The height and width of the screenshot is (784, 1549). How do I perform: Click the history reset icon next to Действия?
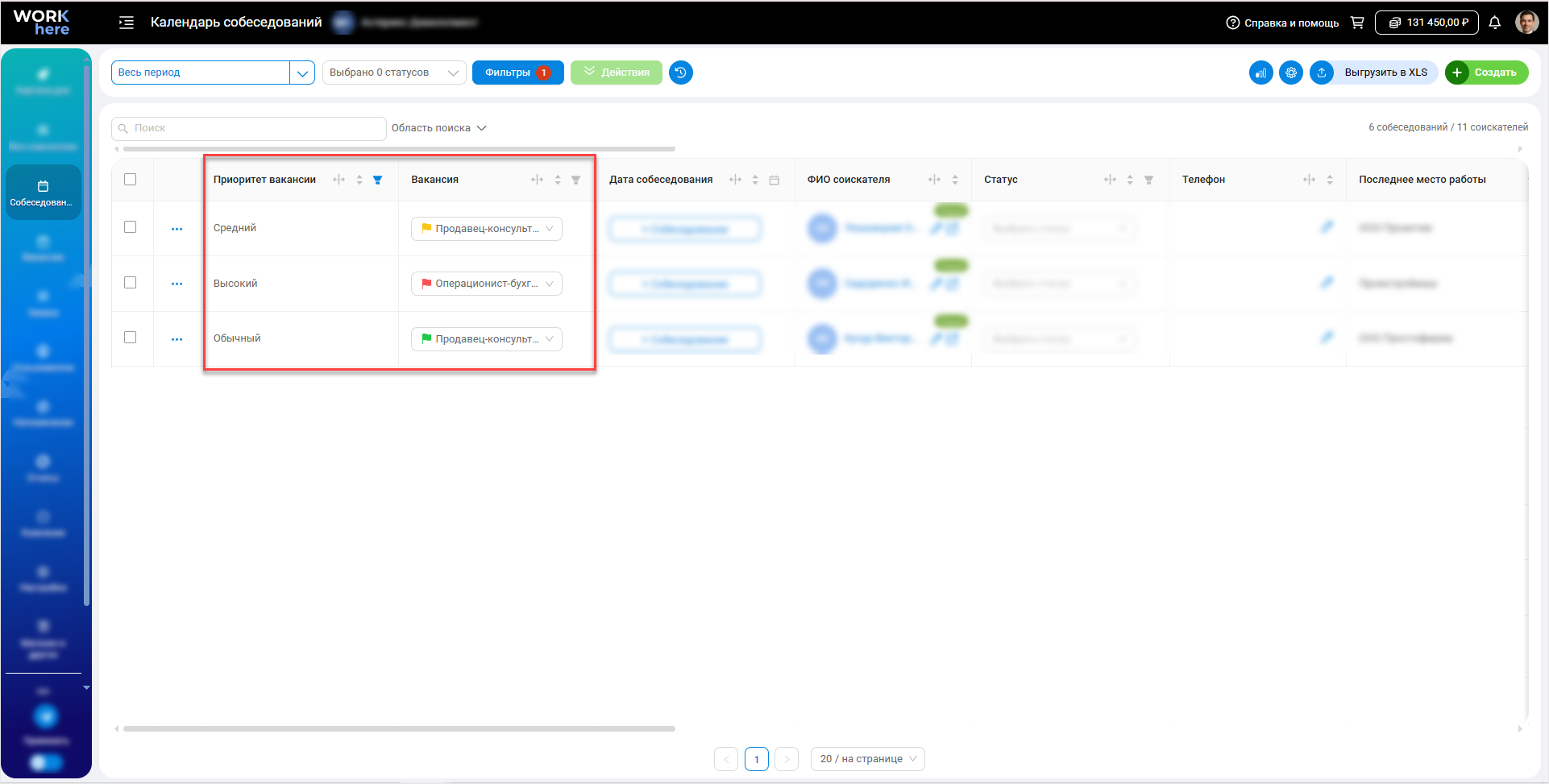[681, 73]
